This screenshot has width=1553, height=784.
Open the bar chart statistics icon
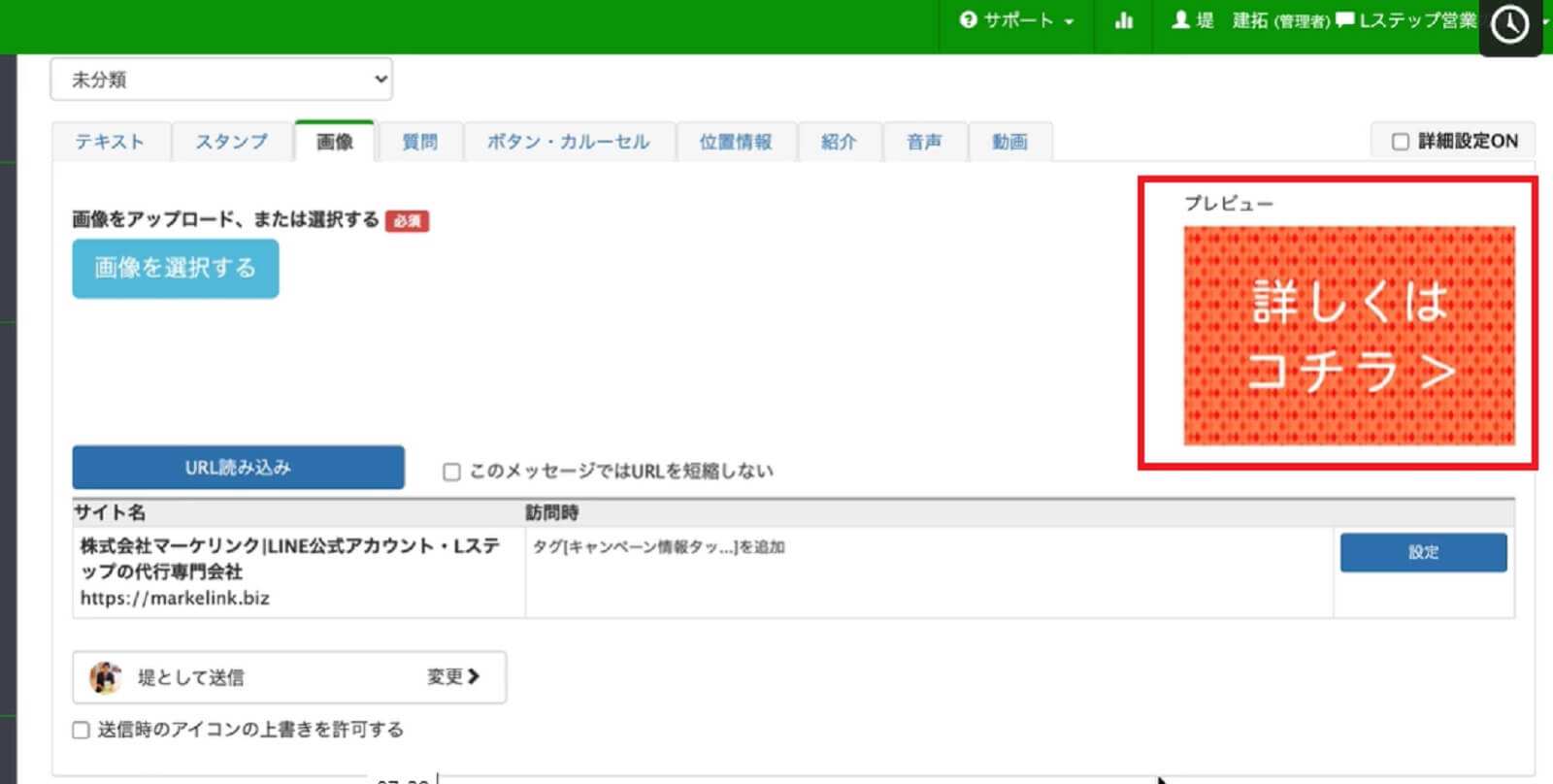coord(1124,20)
